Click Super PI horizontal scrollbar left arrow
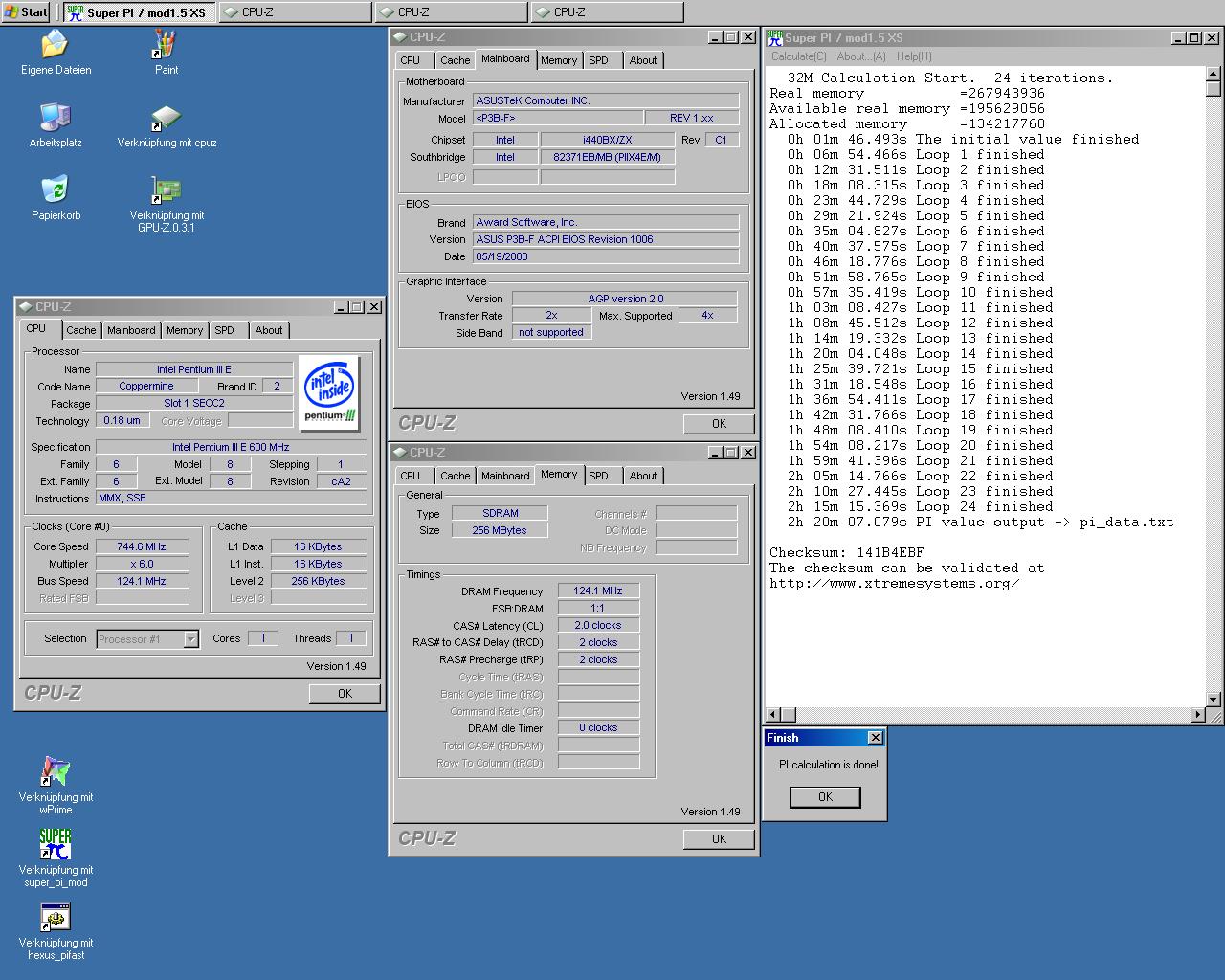Image resolution: width=1225 pixels, height=980 pixels. [773, 715]
